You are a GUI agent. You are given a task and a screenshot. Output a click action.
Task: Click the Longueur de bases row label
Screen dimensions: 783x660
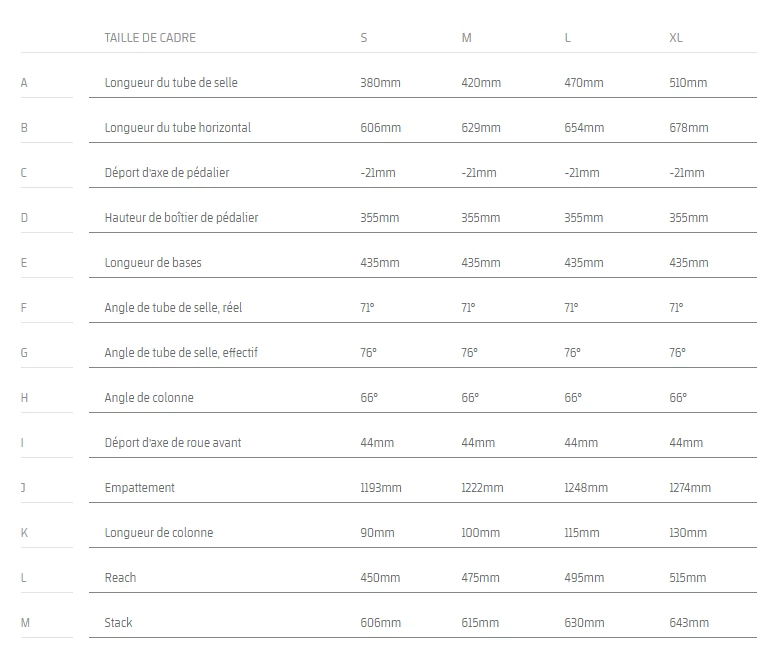pyautogui.click(x=153, y=263)
